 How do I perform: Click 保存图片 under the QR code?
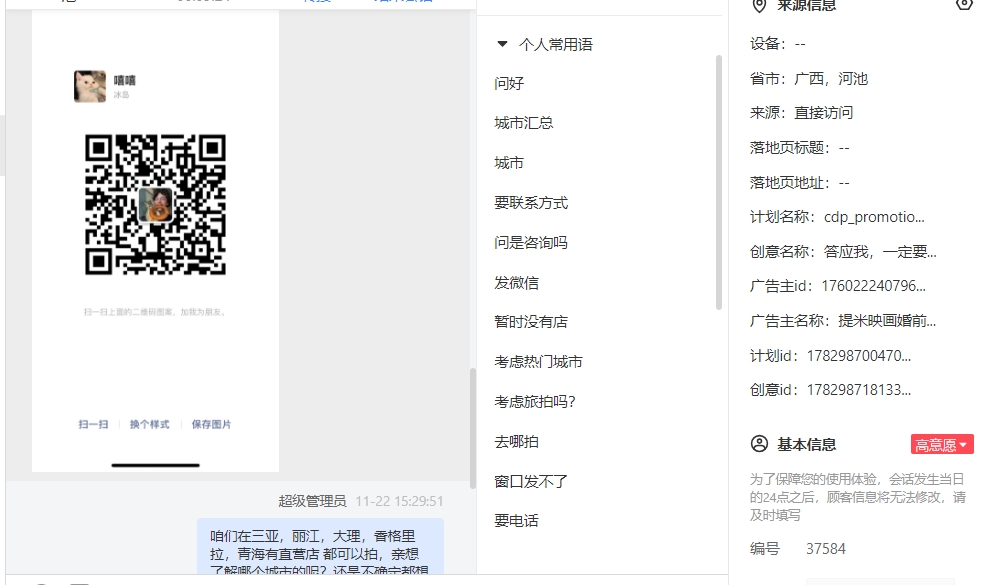click(x=212, y=424)
